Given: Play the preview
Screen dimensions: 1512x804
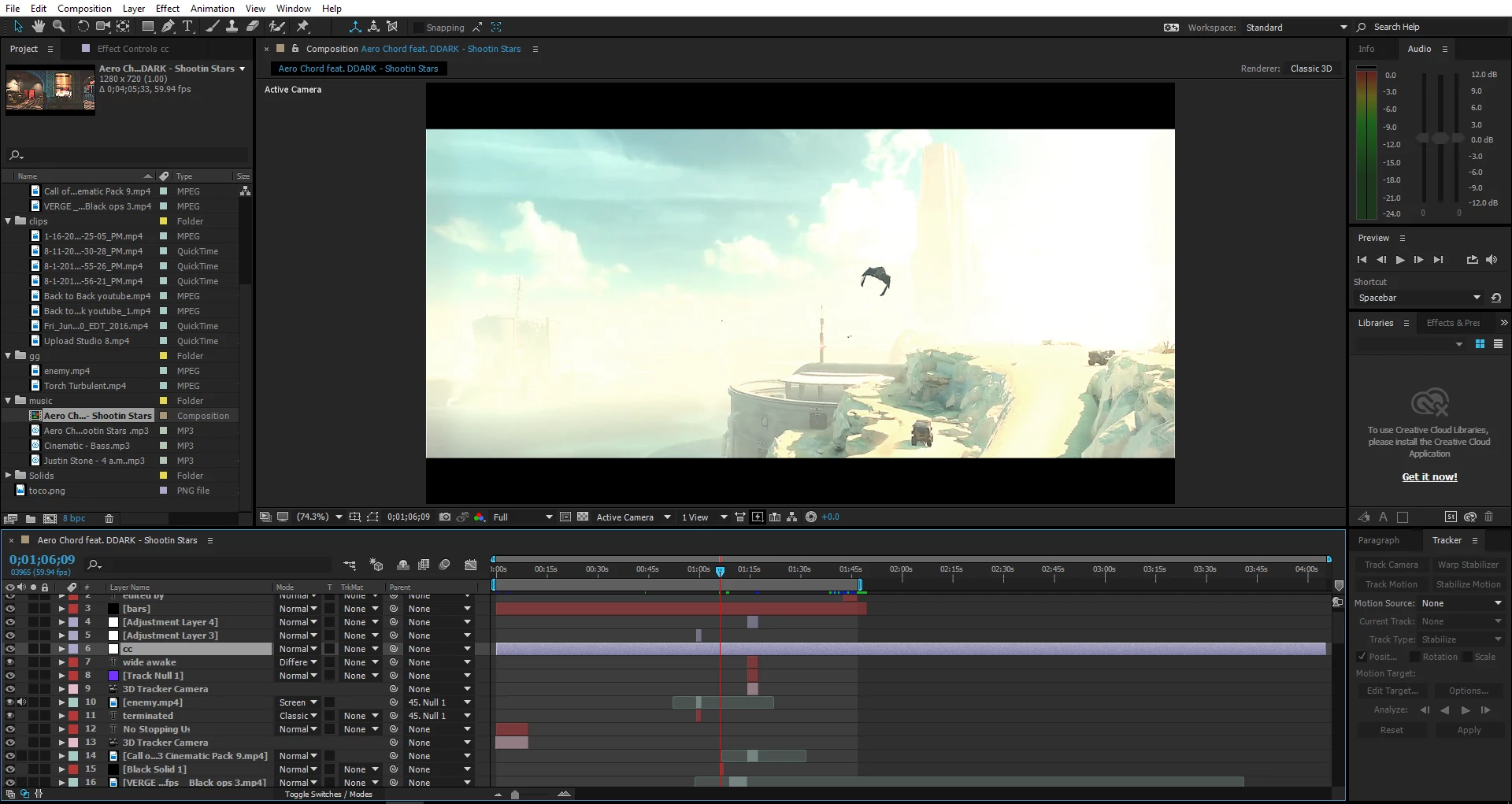Looking at the screenshot, I should point(1400,260).
